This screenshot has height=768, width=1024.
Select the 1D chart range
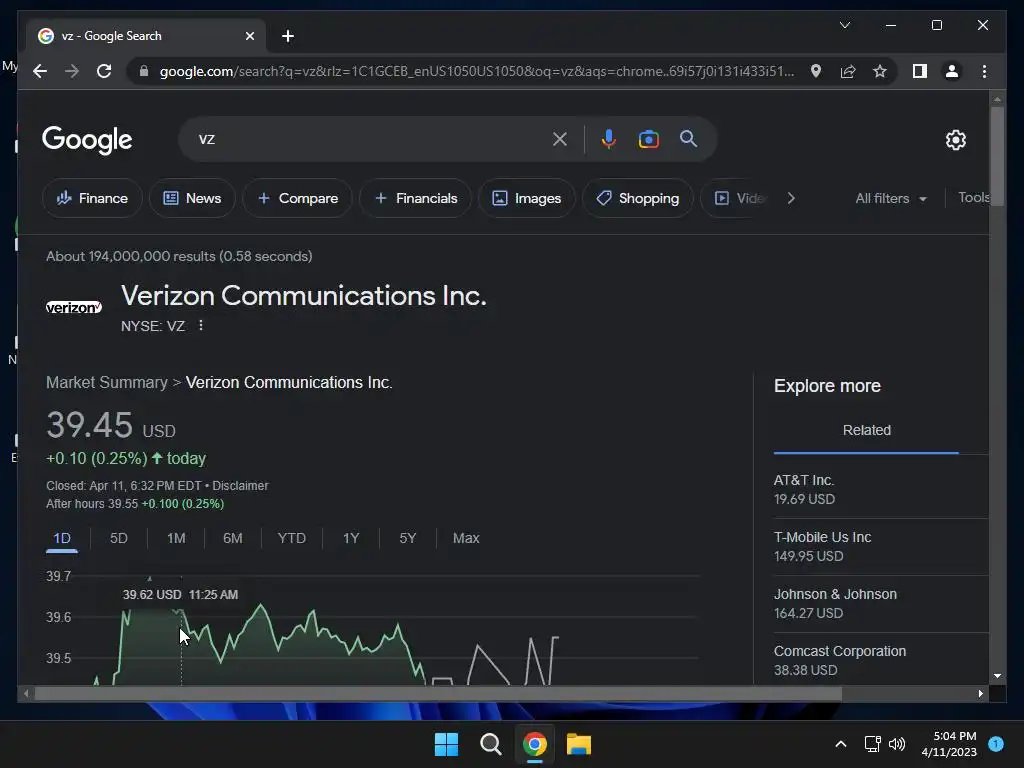coord(62,538)
